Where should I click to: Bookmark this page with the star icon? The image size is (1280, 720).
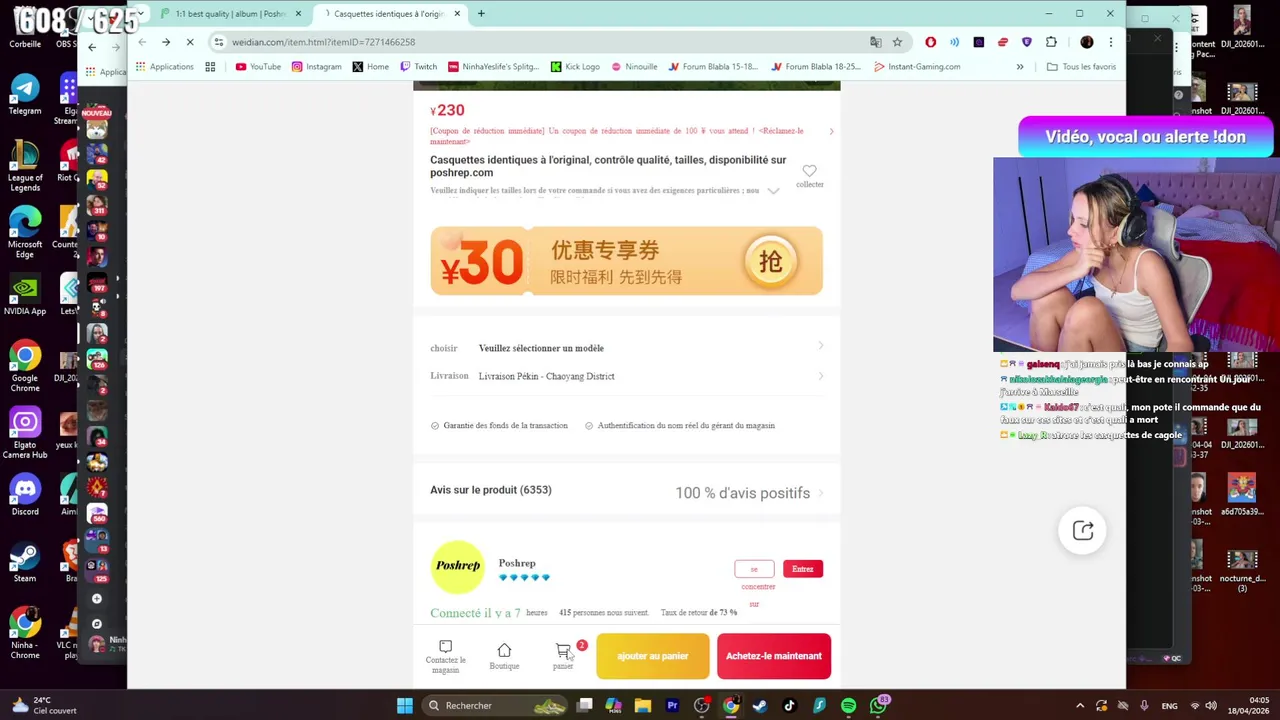897,42
